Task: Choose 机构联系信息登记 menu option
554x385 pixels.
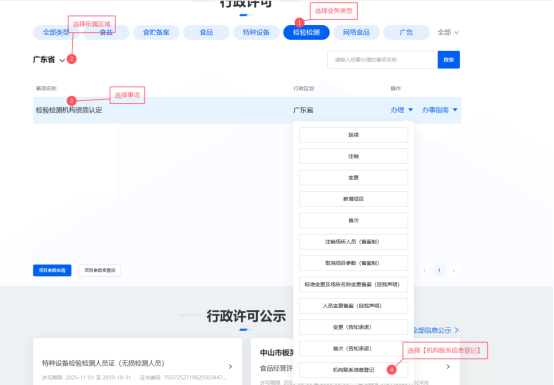Action: click(353, 370)
